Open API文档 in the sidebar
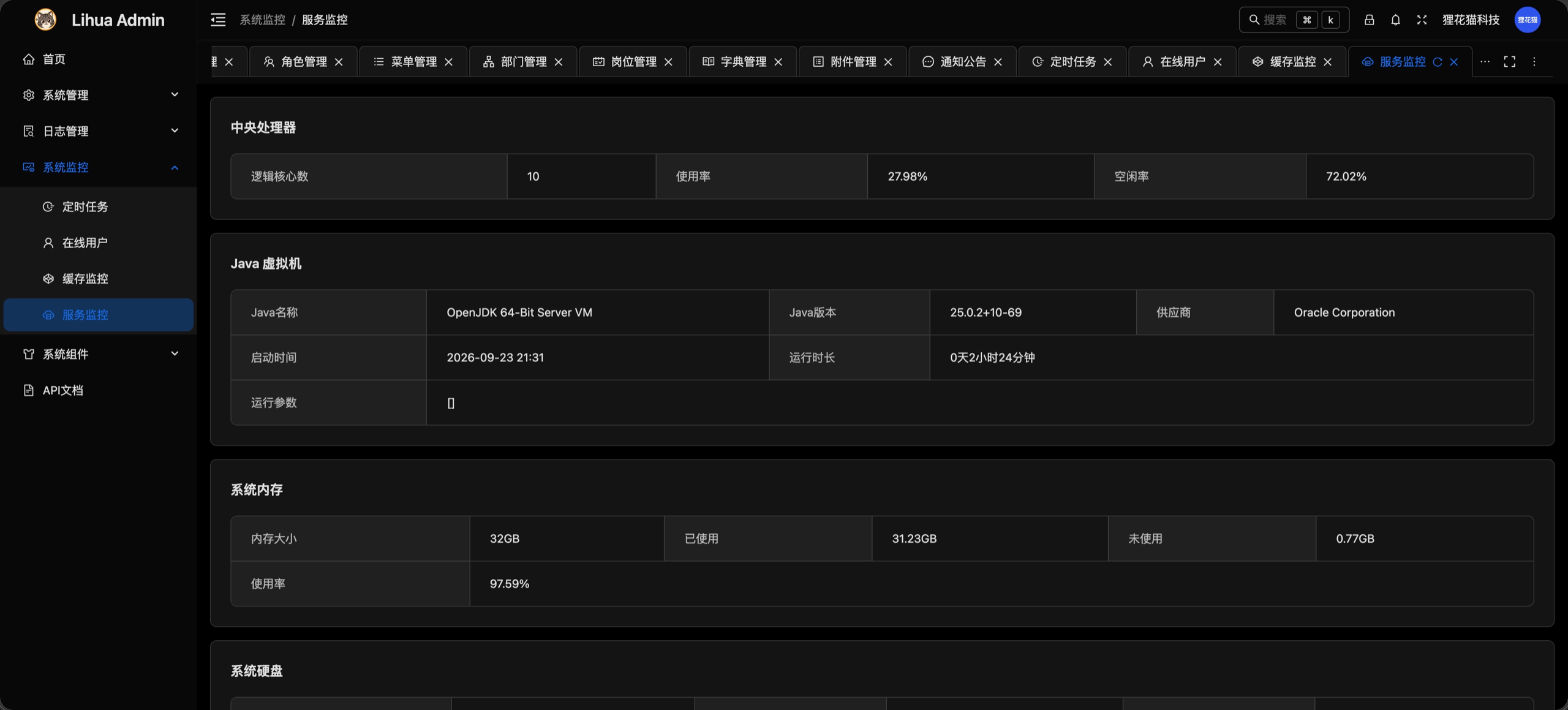The height and width of the screenshot is (710, 1568). pos(98,390)
